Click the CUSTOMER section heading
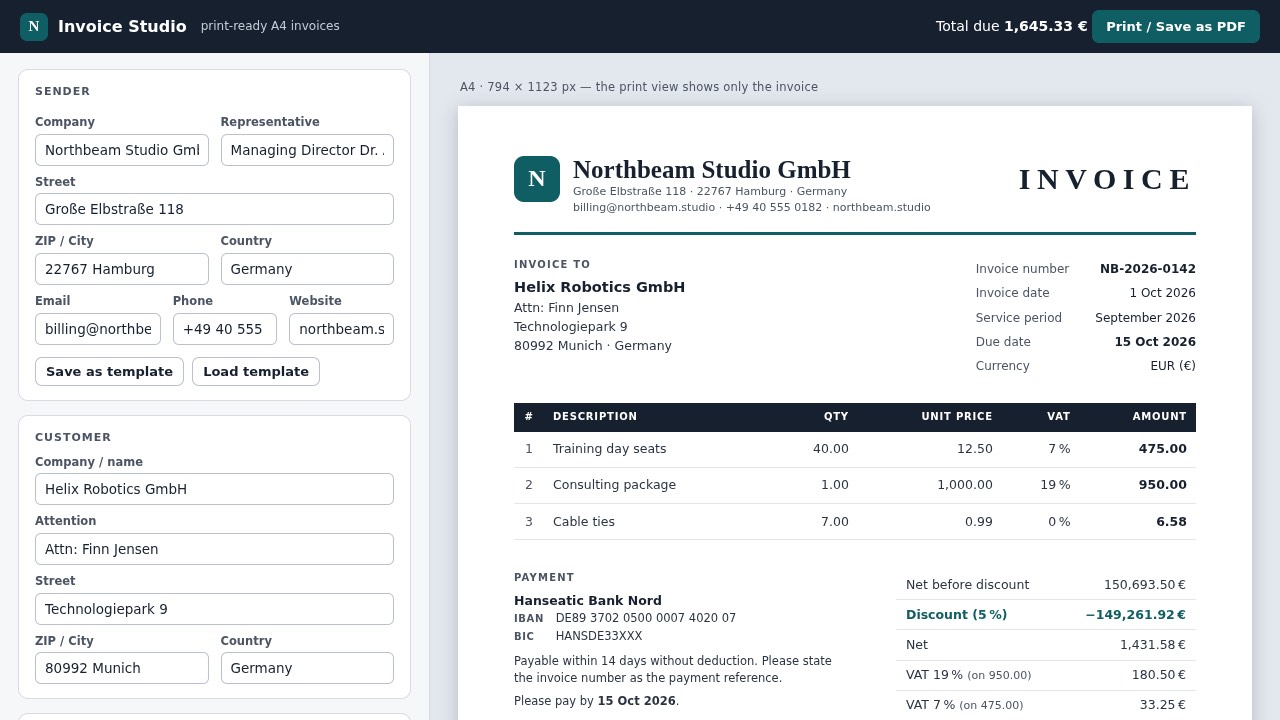The width and height of the screenshot is (1280, 720). (73, 438)
